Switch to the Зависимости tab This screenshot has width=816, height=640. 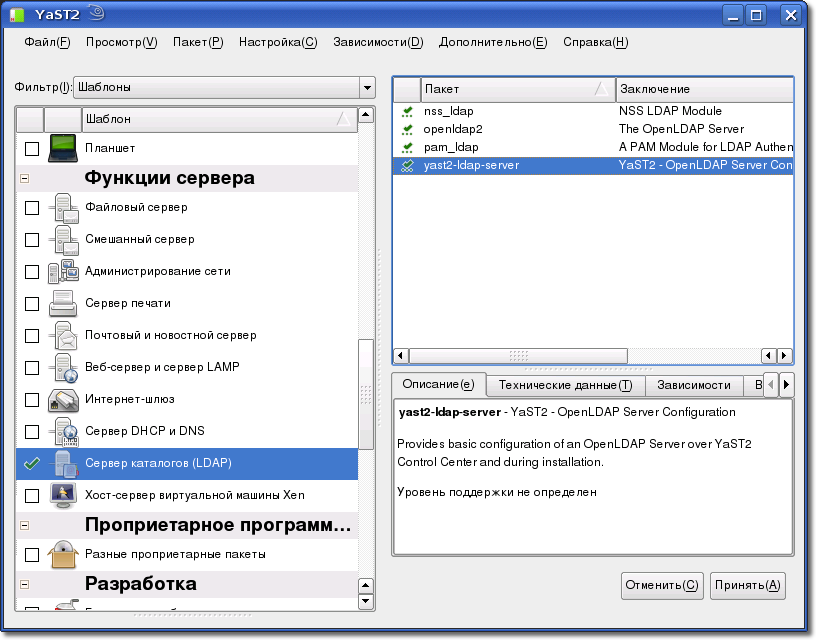click(x=694, y=385)
